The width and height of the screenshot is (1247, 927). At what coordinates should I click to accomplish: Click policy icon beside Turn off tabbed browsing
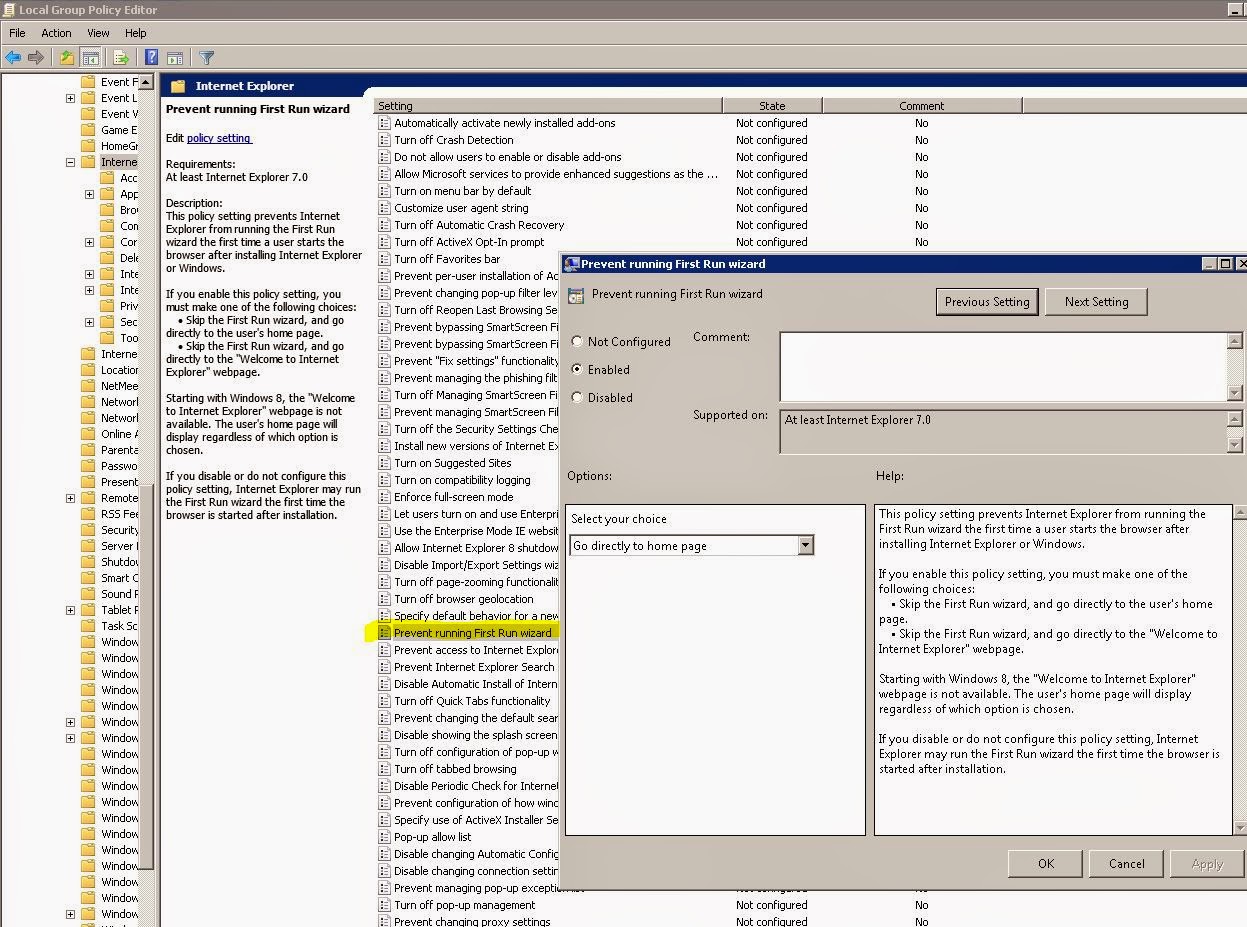point(384,769)
